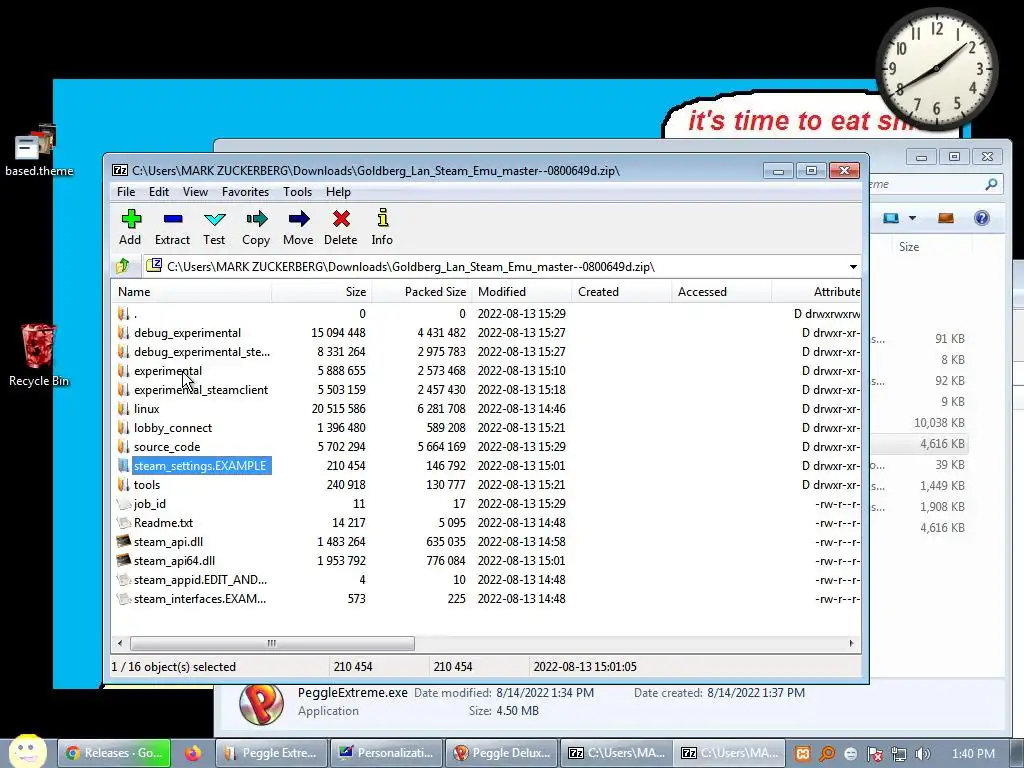Click the Readme.txt file icon
The height and width of the screenshot is (768, 1024).
coord(123,522)
